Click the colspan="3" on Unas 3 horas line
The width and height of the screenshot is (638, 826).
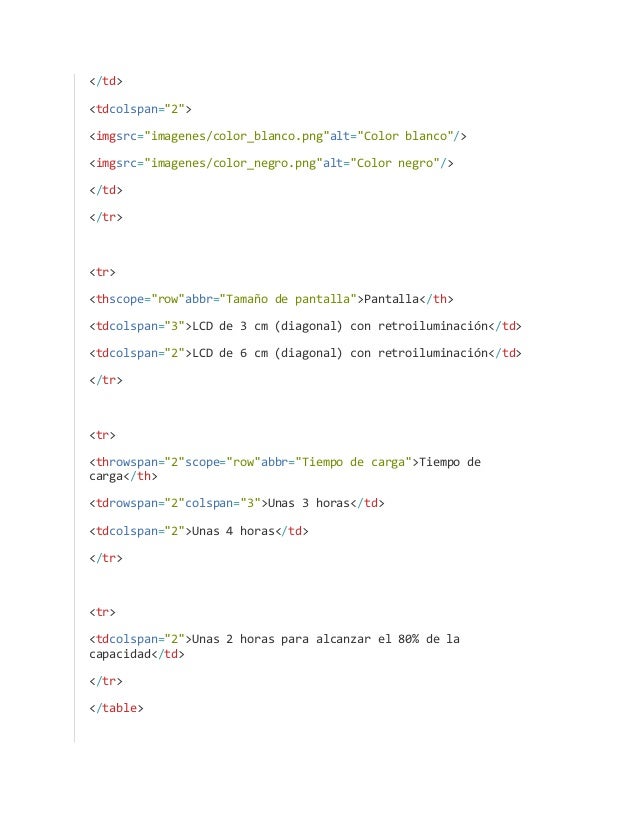[x=223, y=503]
